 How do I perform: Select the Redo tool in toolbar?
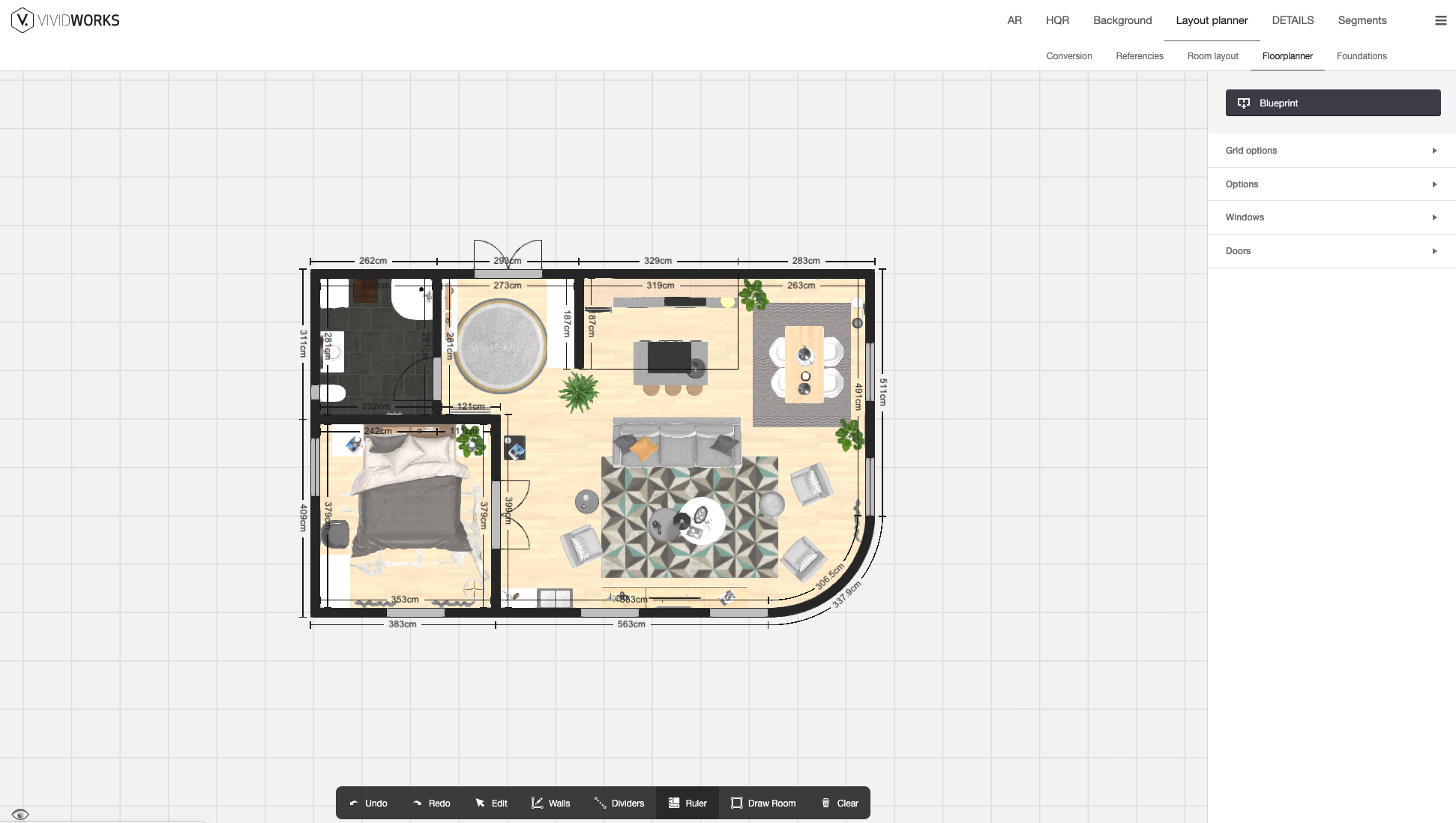pos(431,803)
